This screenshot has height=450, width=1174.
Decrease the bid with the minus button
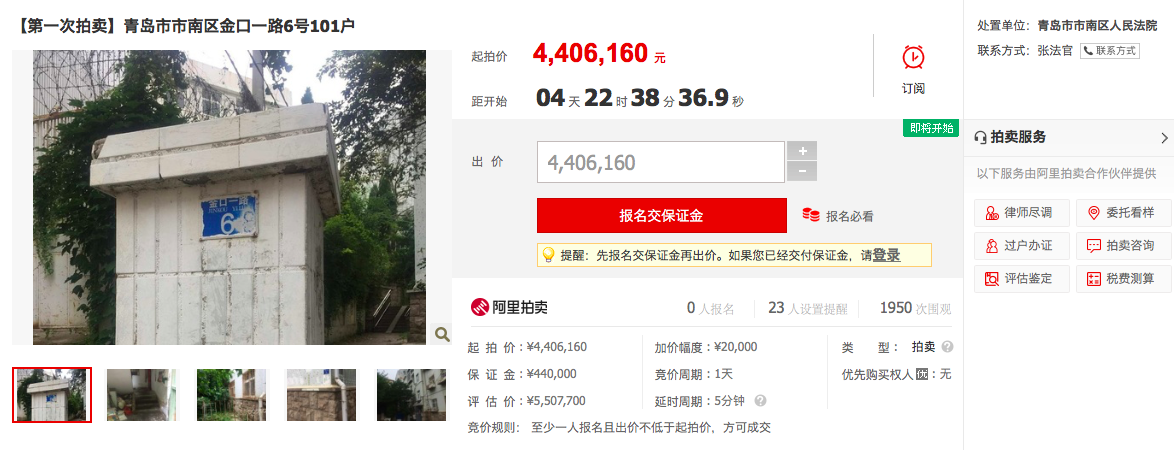[802, 171]
